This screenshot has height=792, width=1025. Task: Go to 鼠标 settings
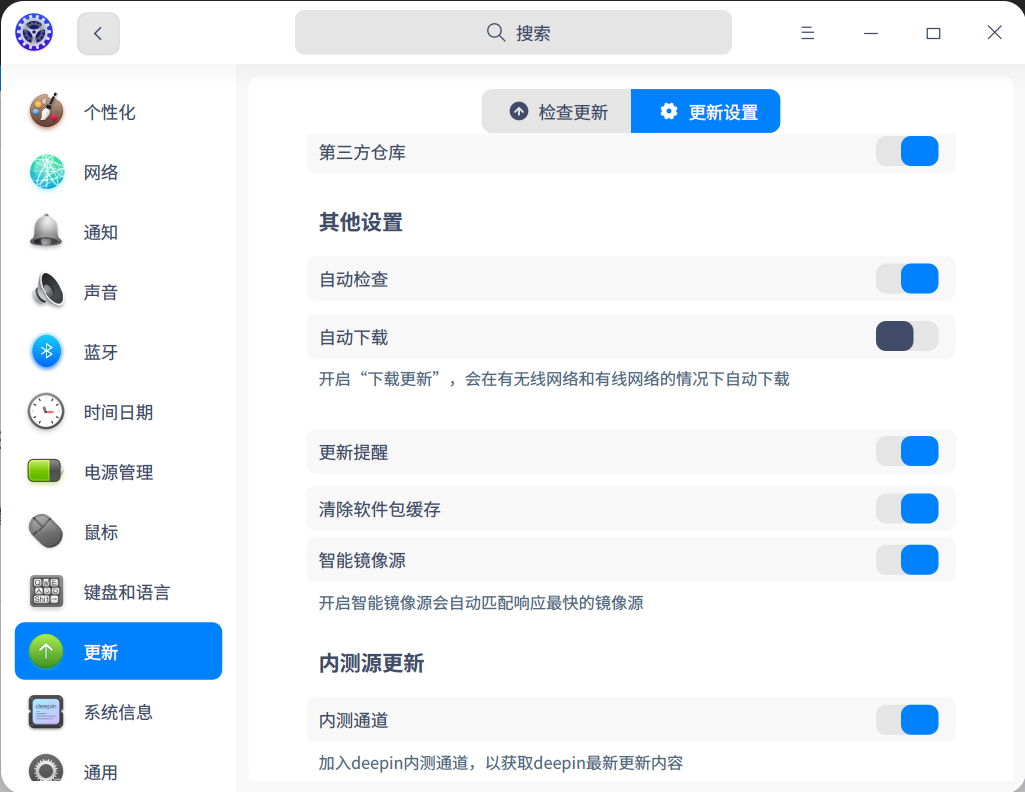[x=118, y=532]
